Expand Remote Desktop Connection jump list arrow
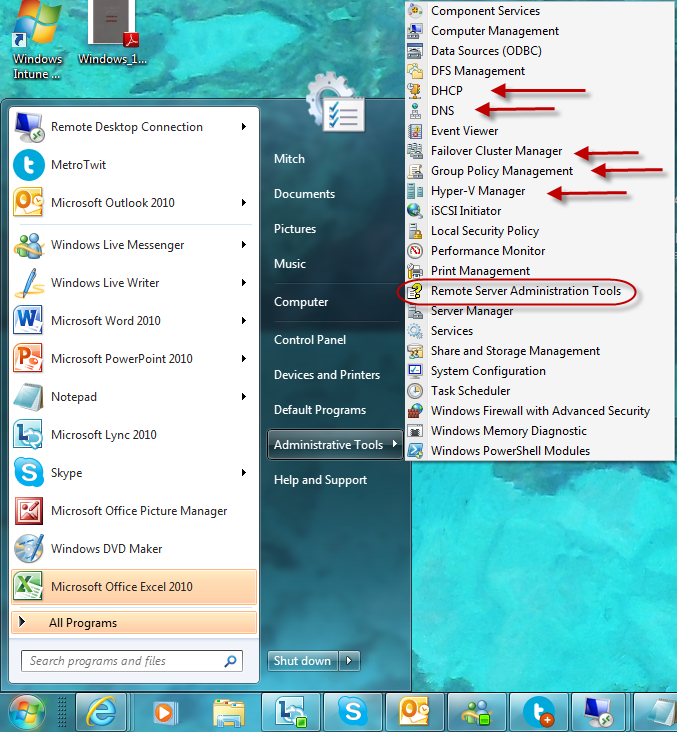This screenshot has width=677, height=732. pos(244,127)
